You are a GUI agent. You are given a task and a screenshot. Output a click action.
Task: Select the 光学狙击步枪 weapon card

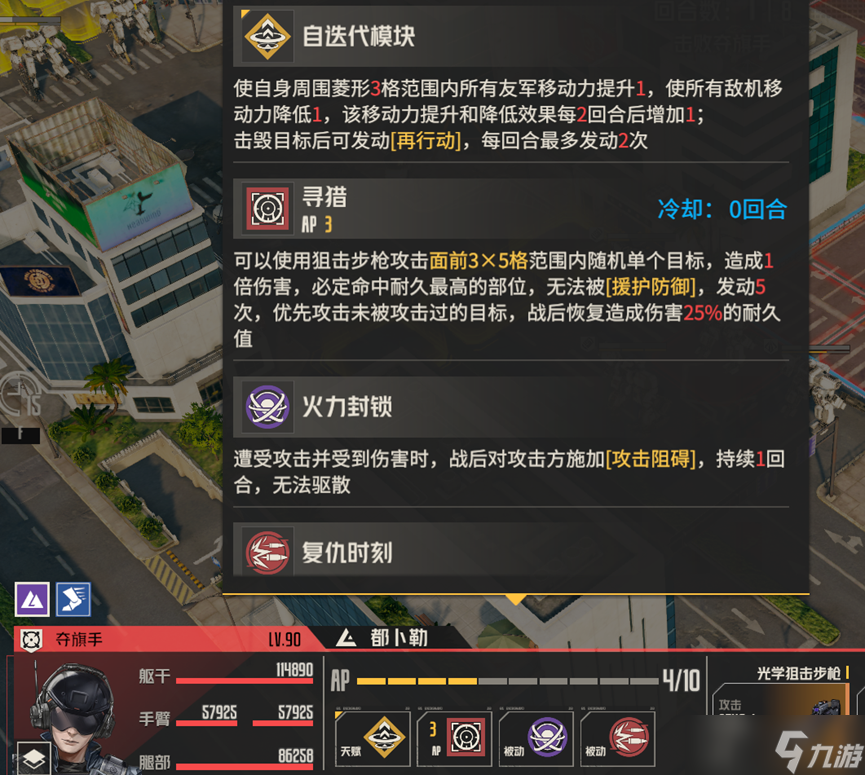coord(782,691)
